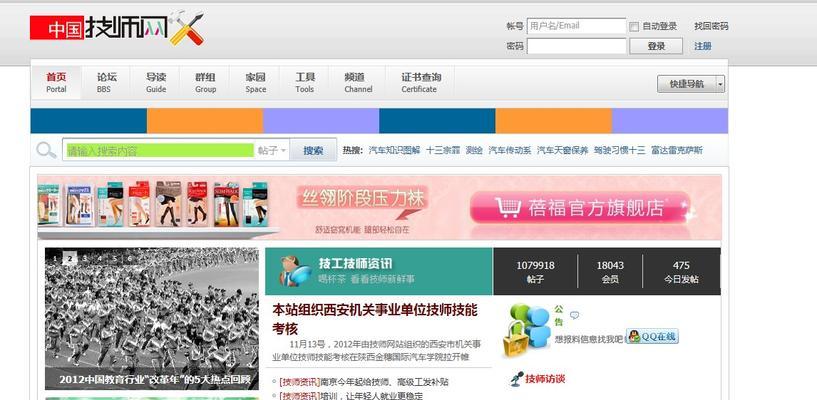Select slideshow page 1 indicator
The image size is (817, 400).
pos(55,258)
